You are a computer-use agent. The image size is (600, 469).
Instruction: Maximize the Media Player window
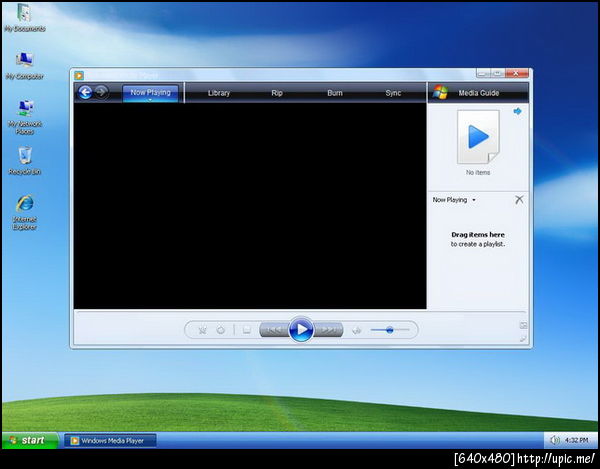pyautogui.click(x=497, y=73)
